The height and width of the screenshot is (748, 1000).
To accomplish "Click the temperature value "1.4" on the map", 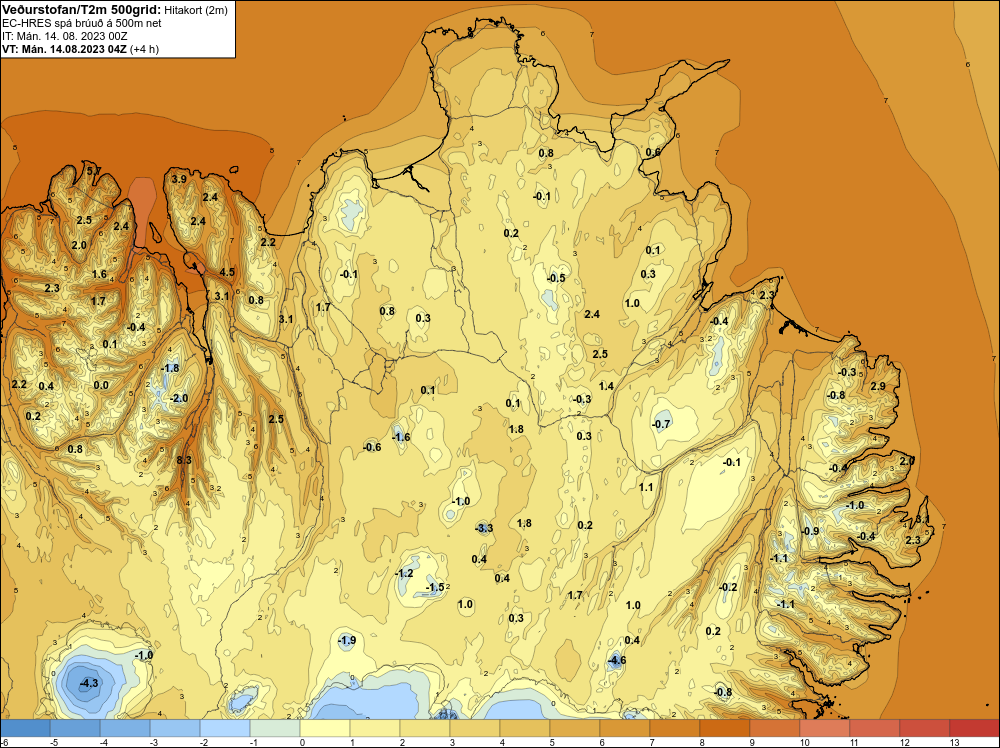I will (x=606, y=386).
